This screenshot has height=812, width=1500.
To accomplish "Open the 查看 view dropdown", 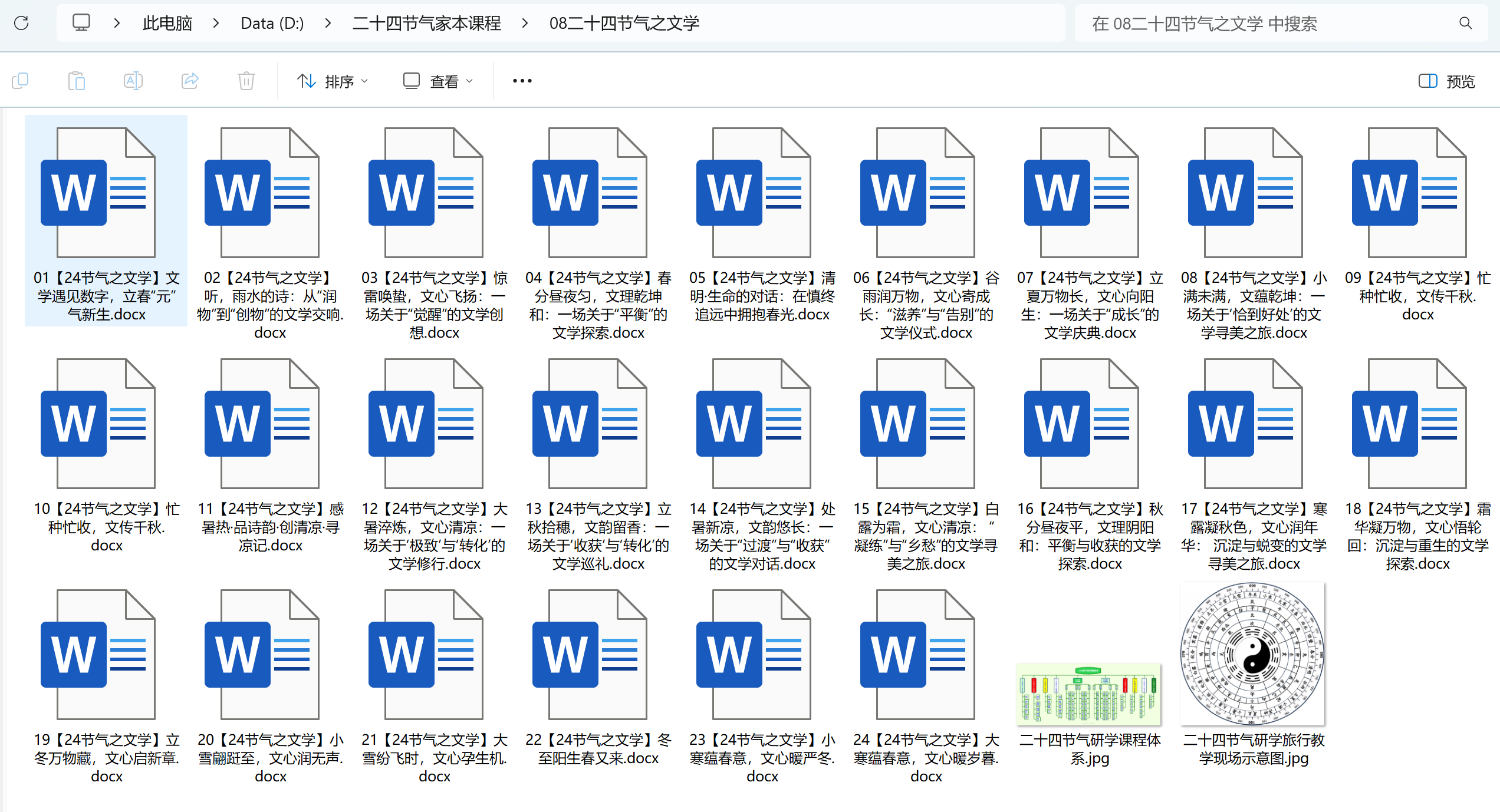I will [438, 81].
